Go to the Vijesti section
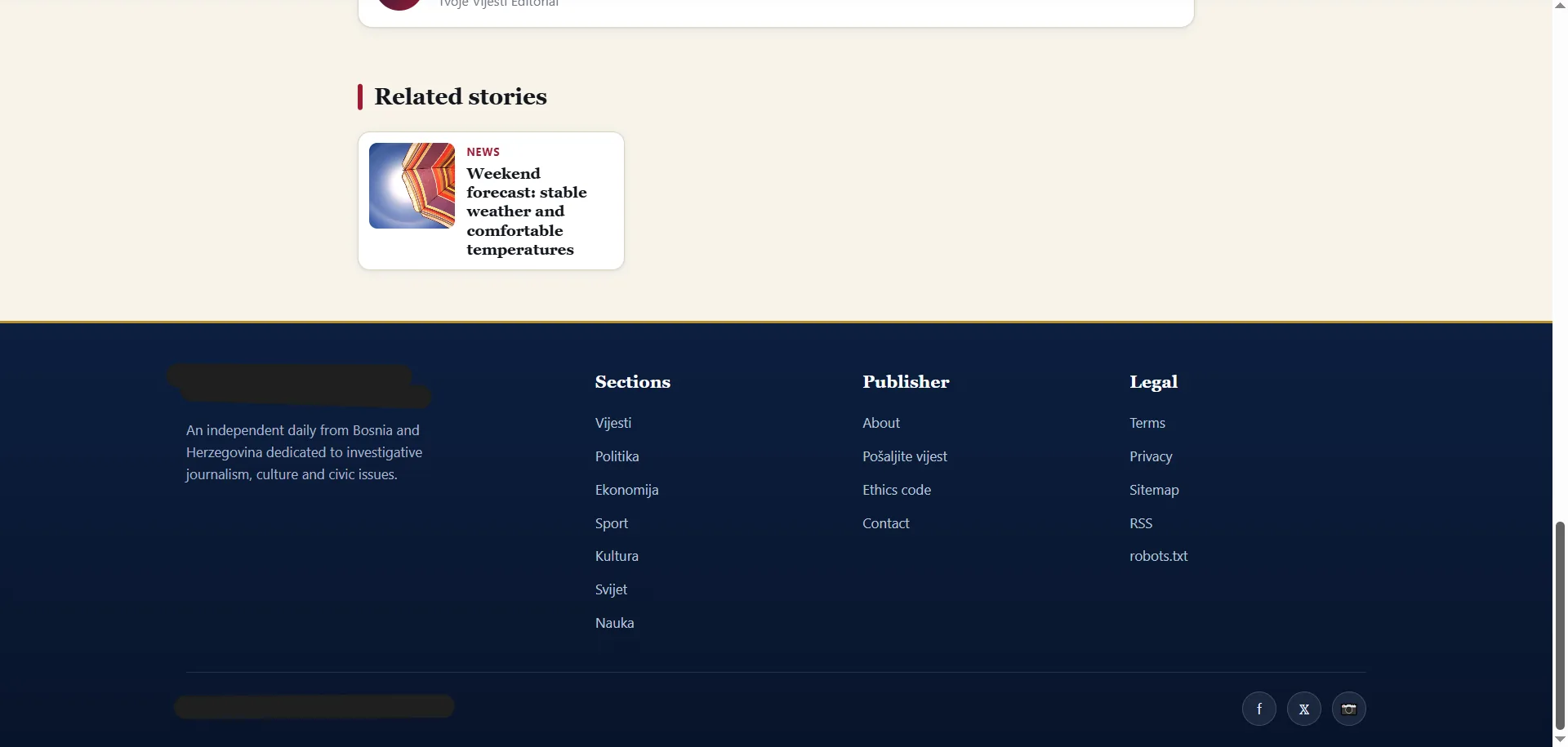The height and width of the screenshot is (747, 1568). click(612, 423)
